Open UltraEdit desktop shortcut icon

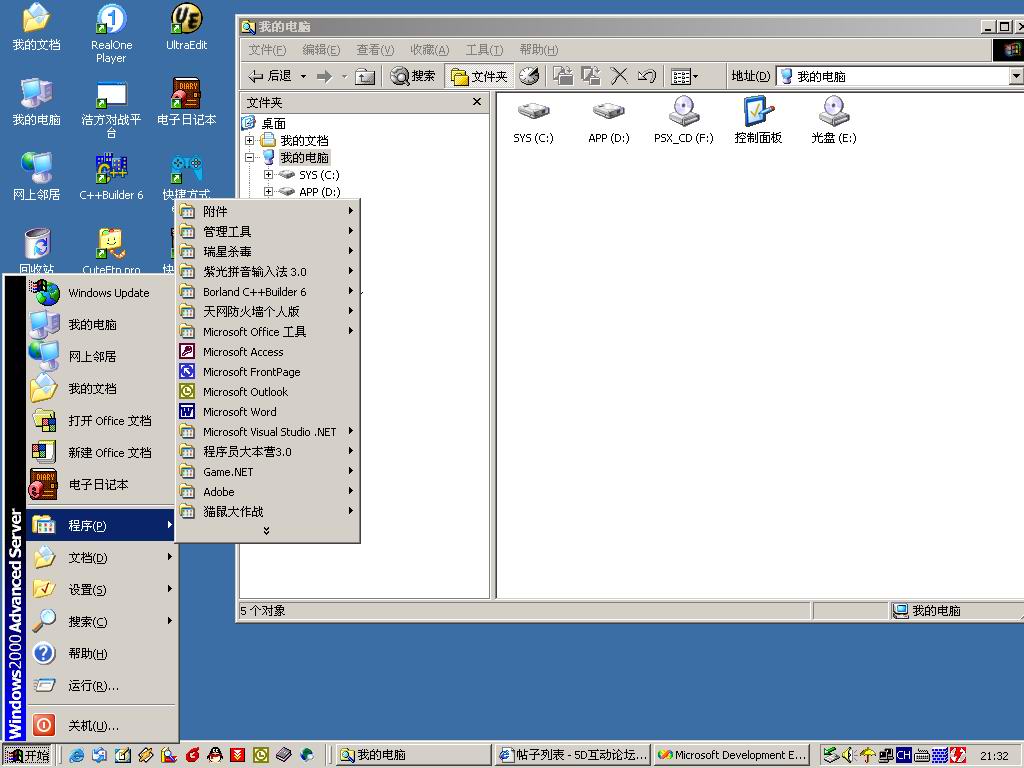186,27
